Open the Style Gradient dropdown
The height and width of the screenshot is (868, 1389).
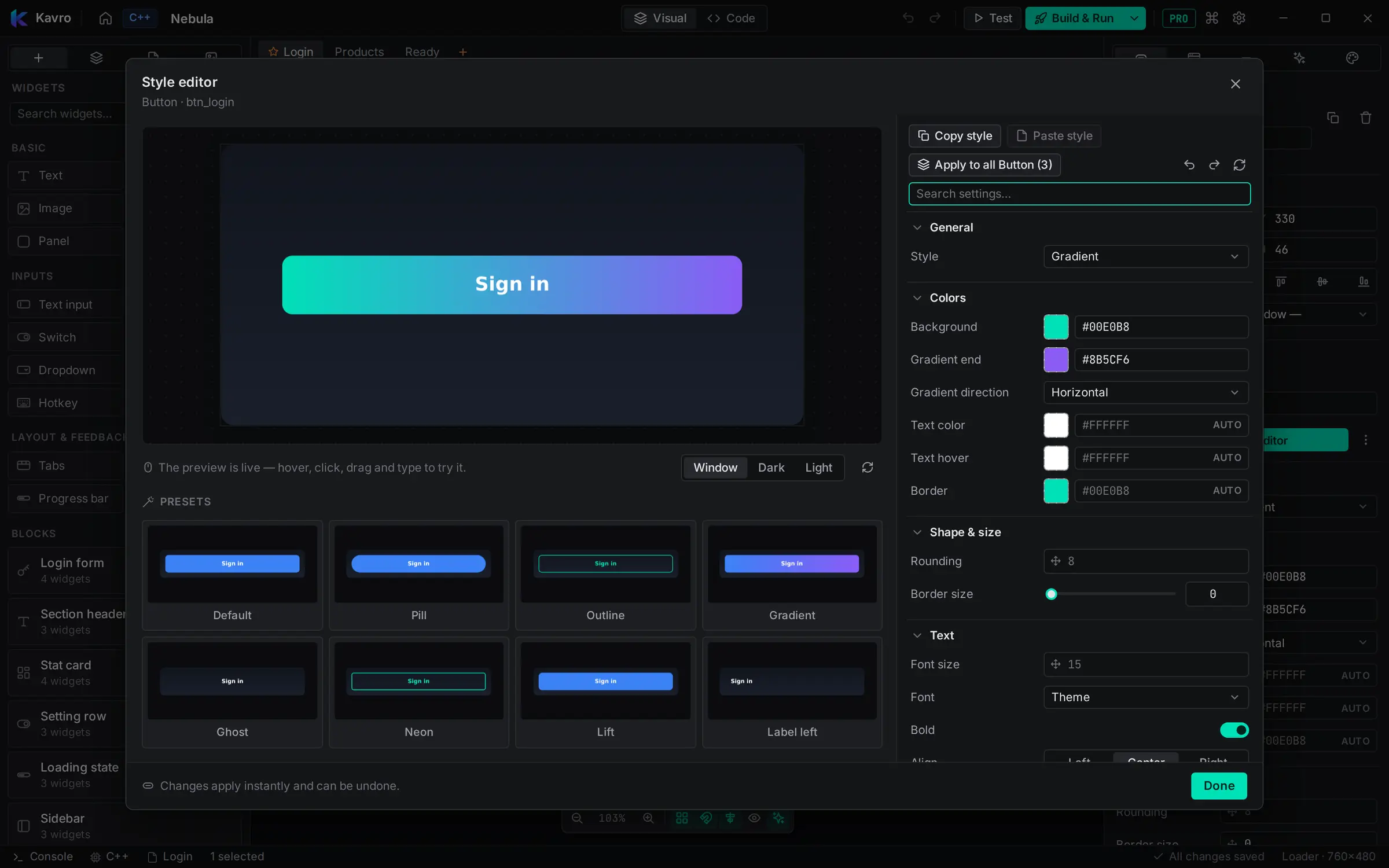click(1145, 256)
